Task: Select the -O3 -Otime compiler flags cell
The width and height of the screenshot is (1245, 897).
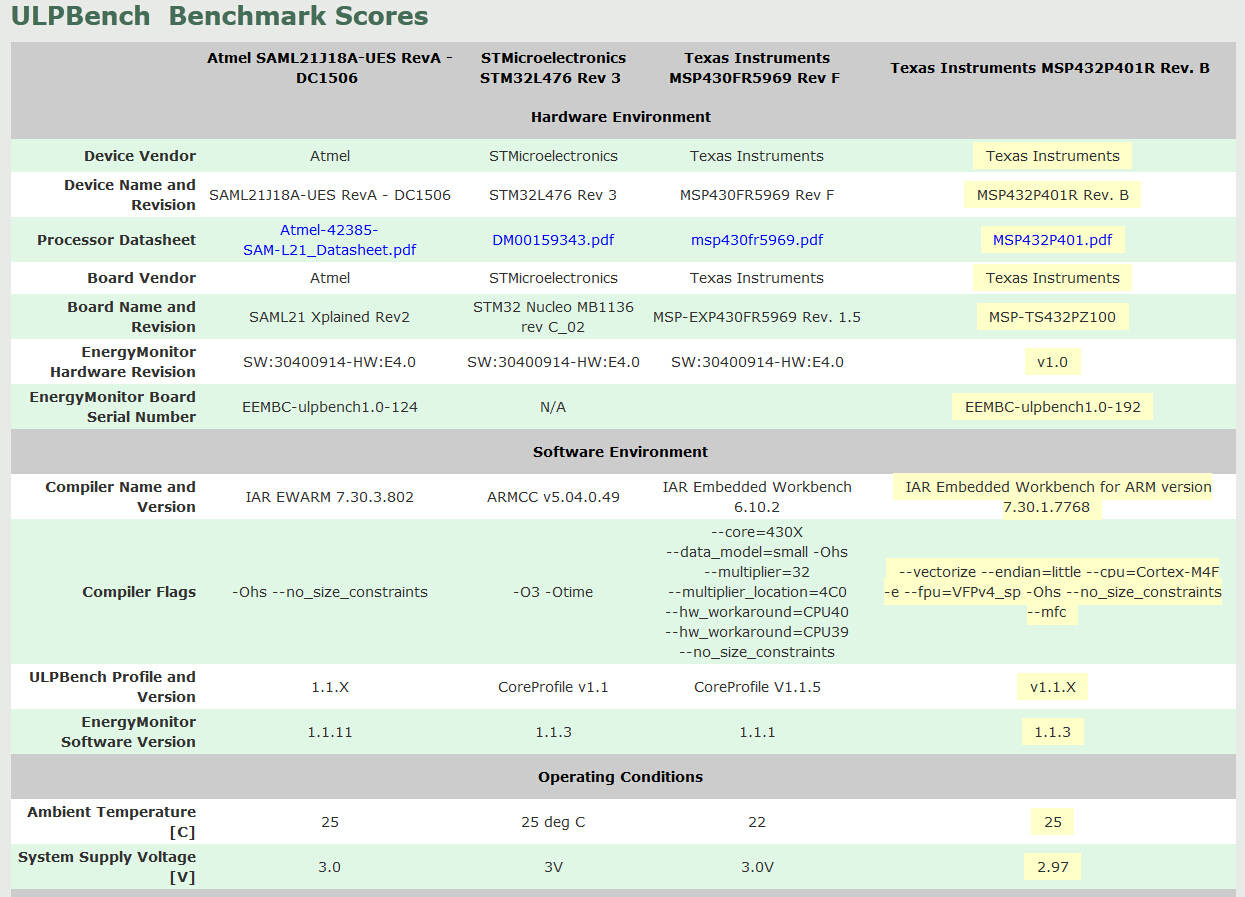Action: [553, 592]
